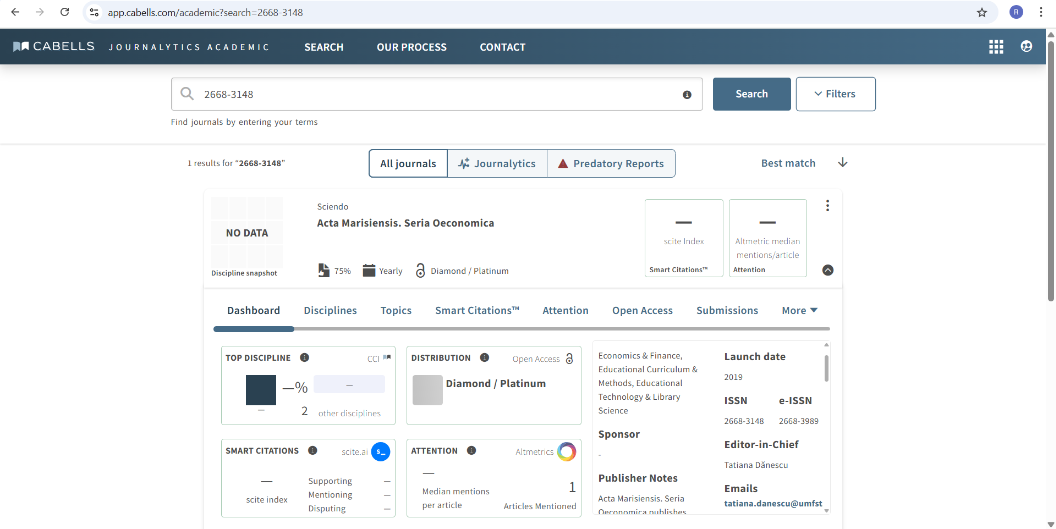Open the apps grid icon in header

[x=996, y=46]
